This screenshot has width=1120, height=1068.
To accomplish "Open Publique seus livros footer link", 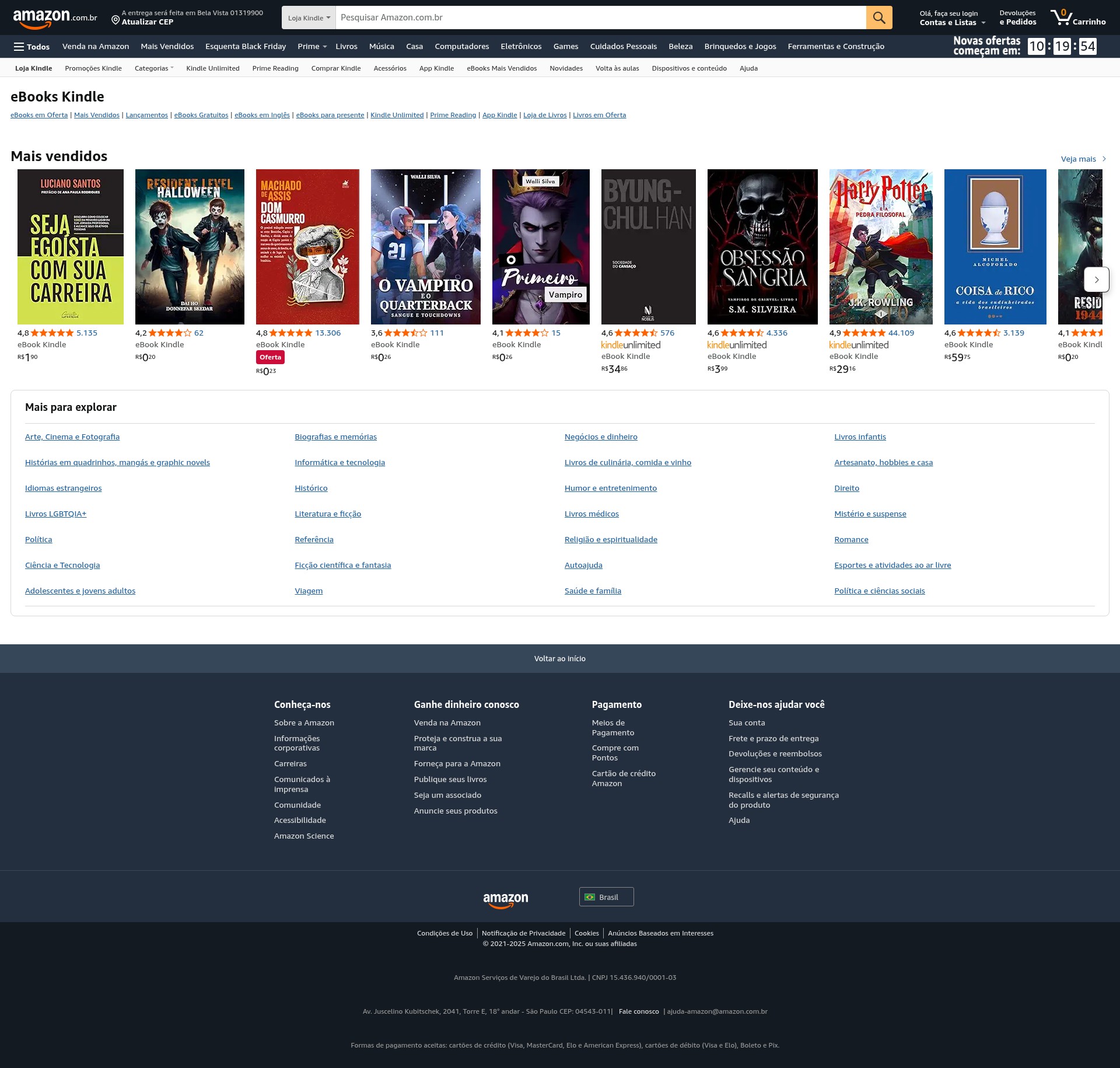I will 450,780.
